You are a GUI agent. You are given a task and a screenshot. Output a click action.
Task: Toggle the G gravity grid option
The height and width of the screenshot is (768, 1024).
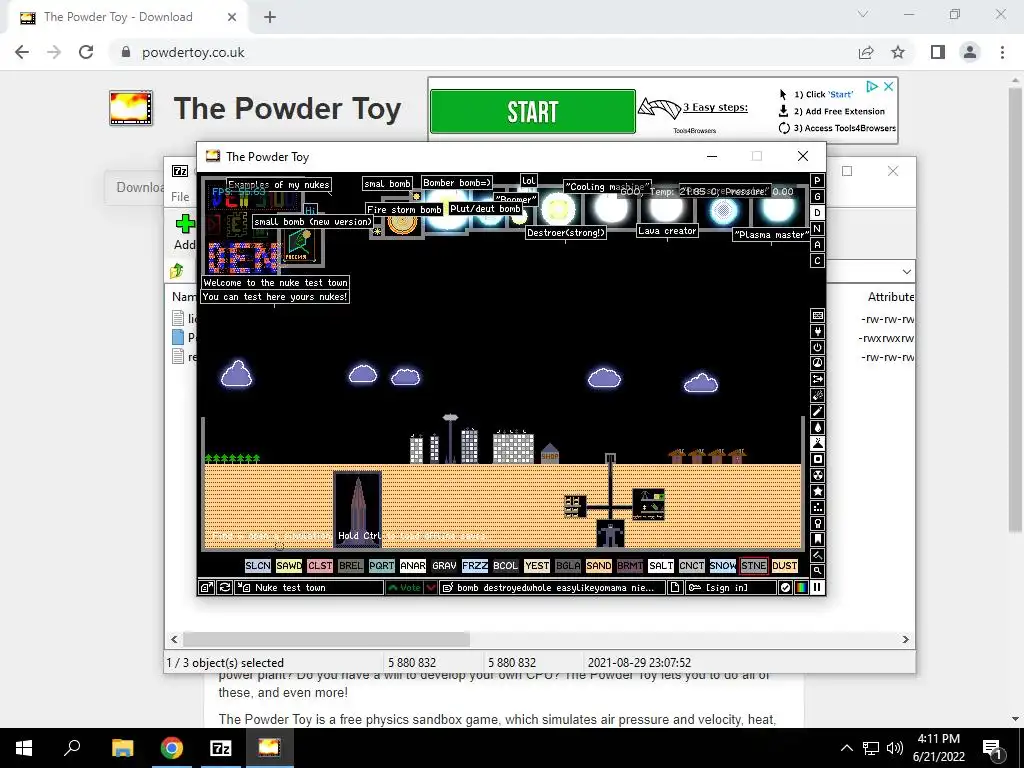(x=817, y=197)
